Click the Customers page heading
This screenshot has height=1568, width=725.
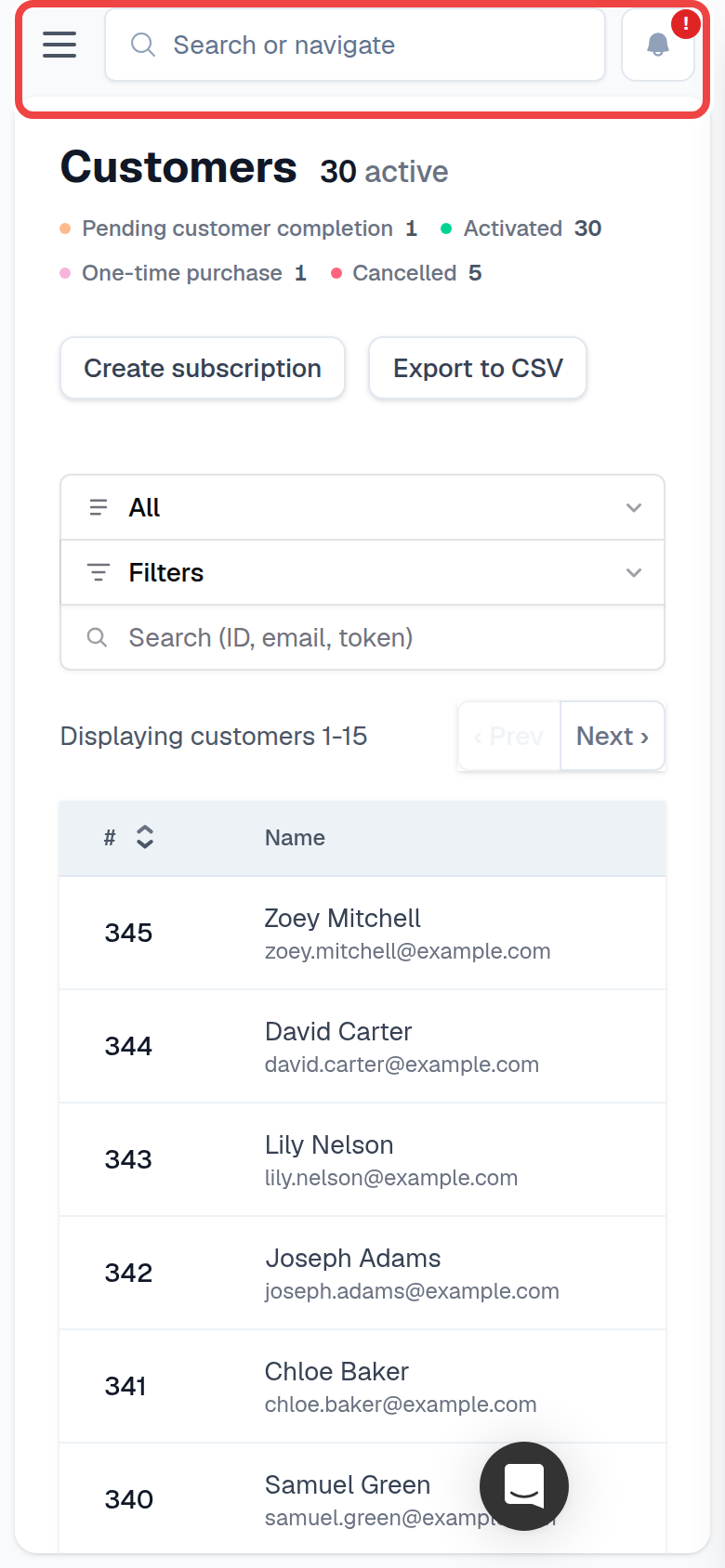click(178, 168)
